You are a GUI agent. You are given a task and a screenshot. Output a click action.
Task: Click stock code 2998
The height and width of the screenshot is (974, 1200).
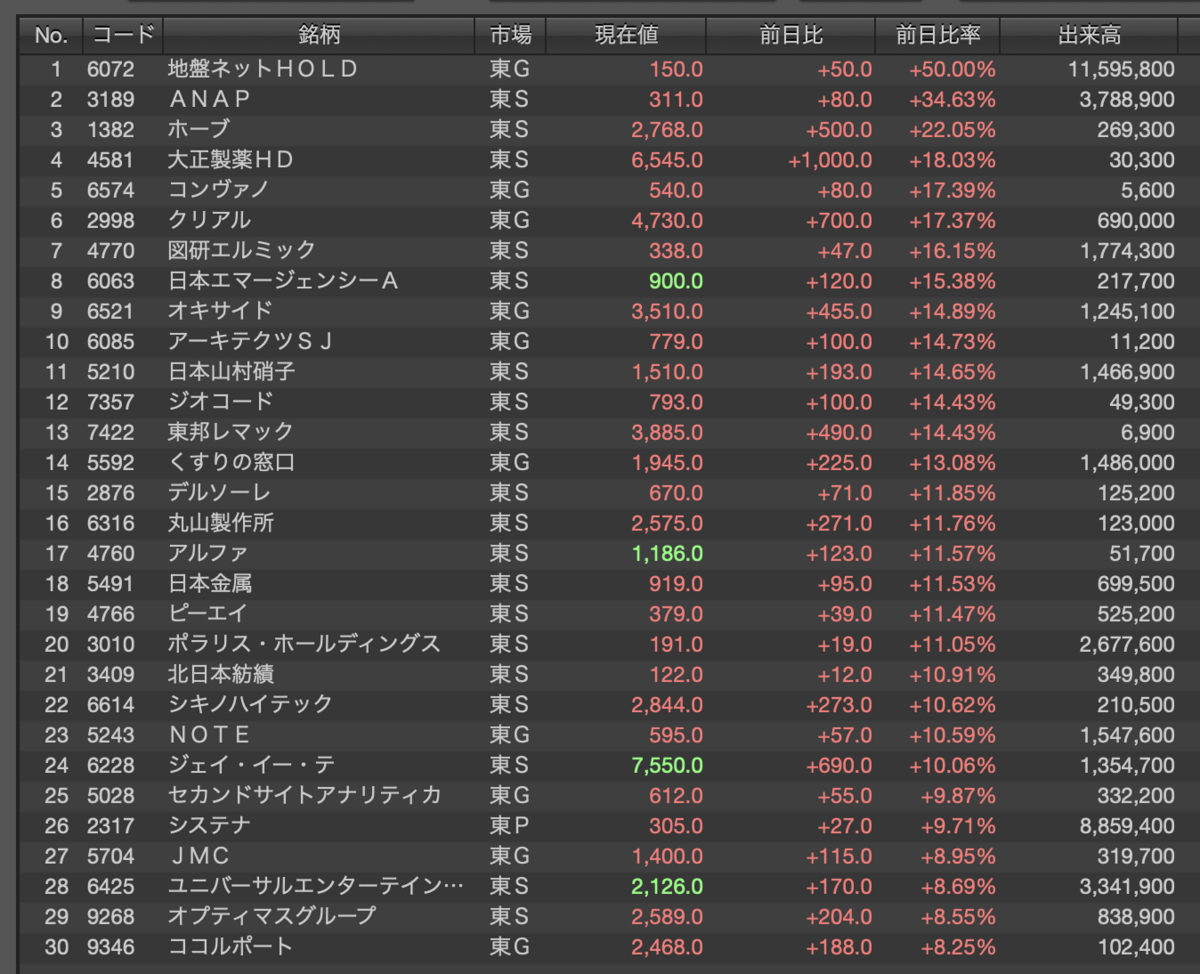pos(109,220)
